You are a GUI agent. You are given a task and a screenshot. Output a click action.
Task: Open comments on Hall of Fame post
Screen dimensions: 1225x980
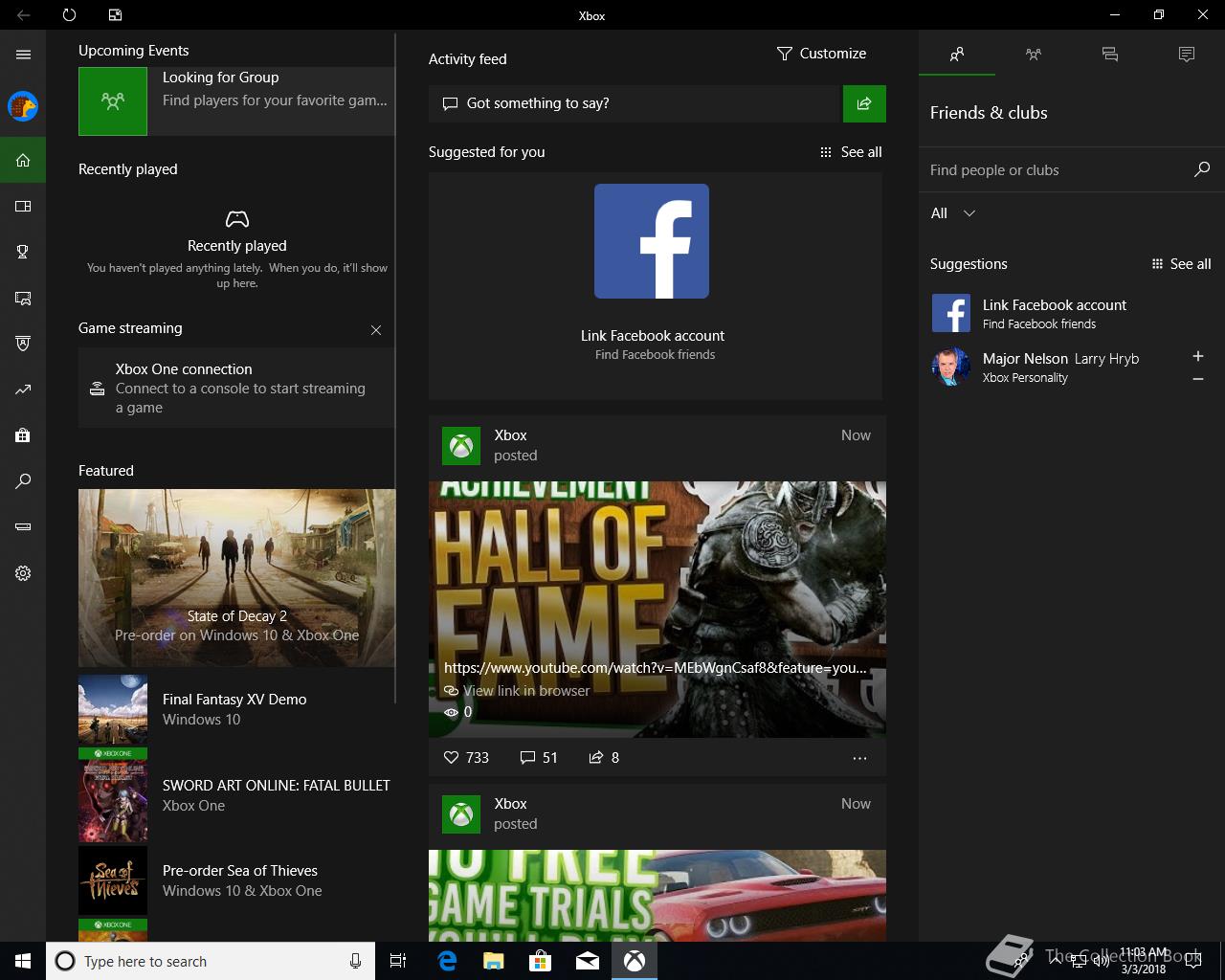(539, 757)
